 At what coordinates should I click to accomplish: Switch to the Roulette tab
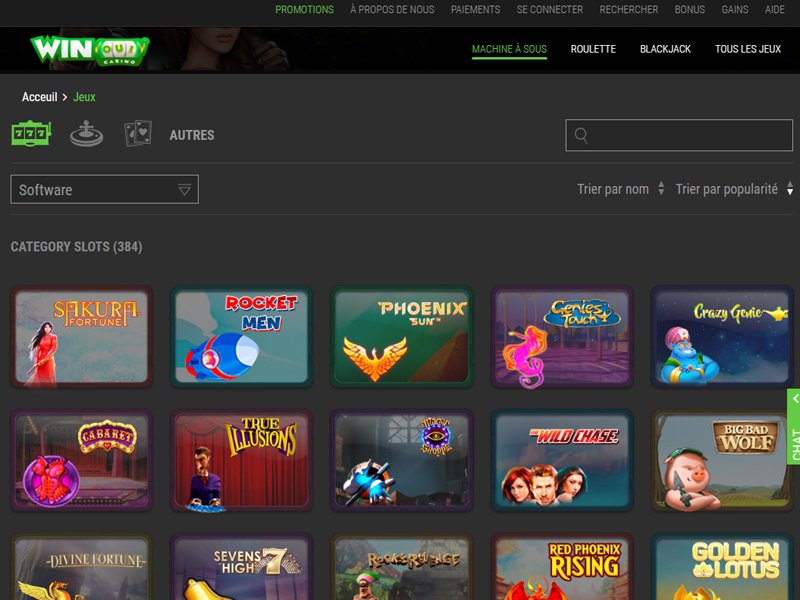coord(593,49)
